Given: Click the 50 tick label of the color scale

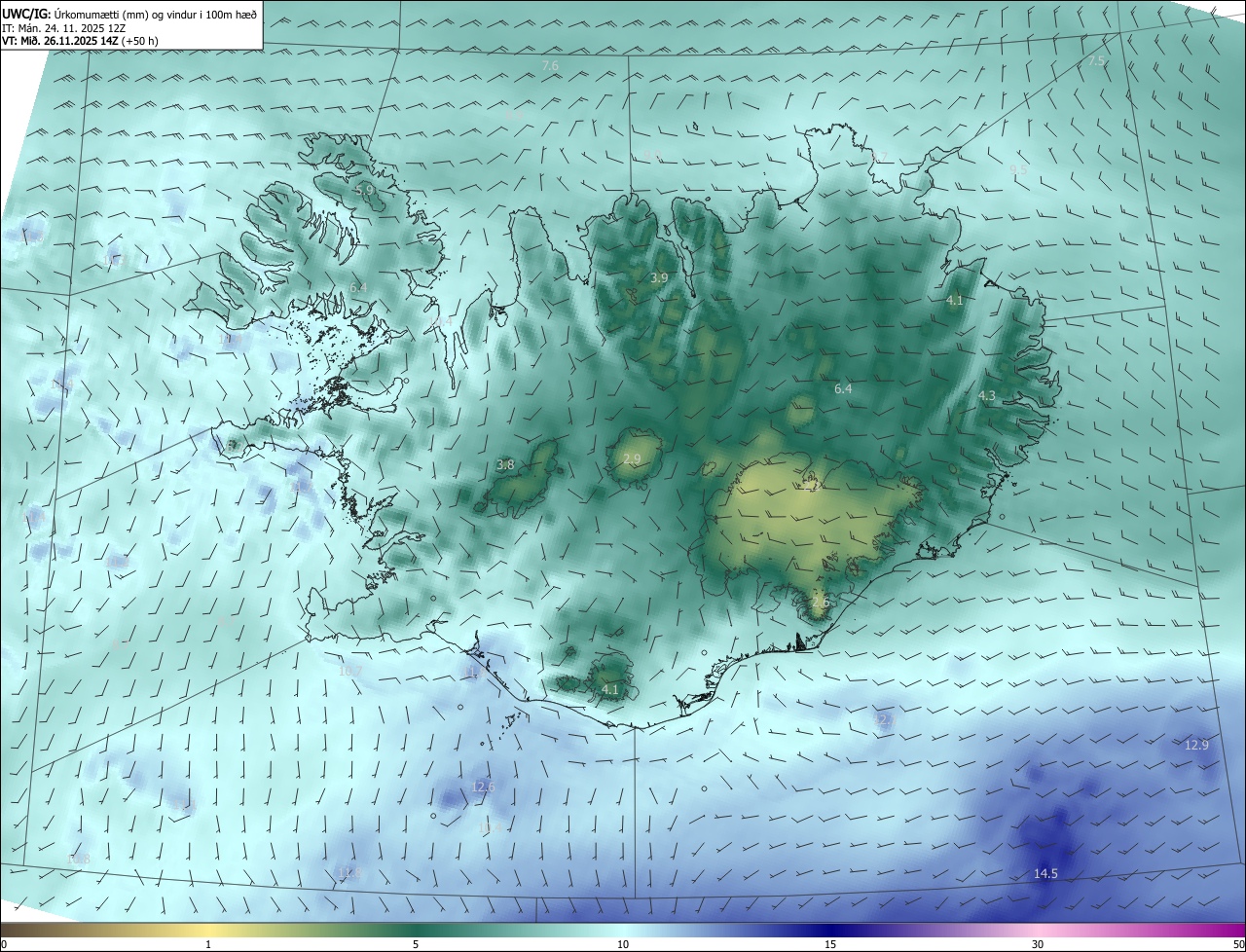Looking at the screenshot, I should (x=1238, y=944).
